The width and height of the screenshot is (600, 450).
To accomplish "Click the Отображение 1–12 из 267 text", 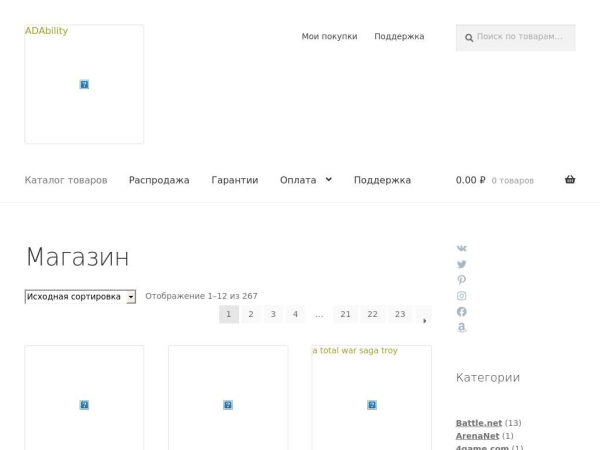I will (201, 296).
